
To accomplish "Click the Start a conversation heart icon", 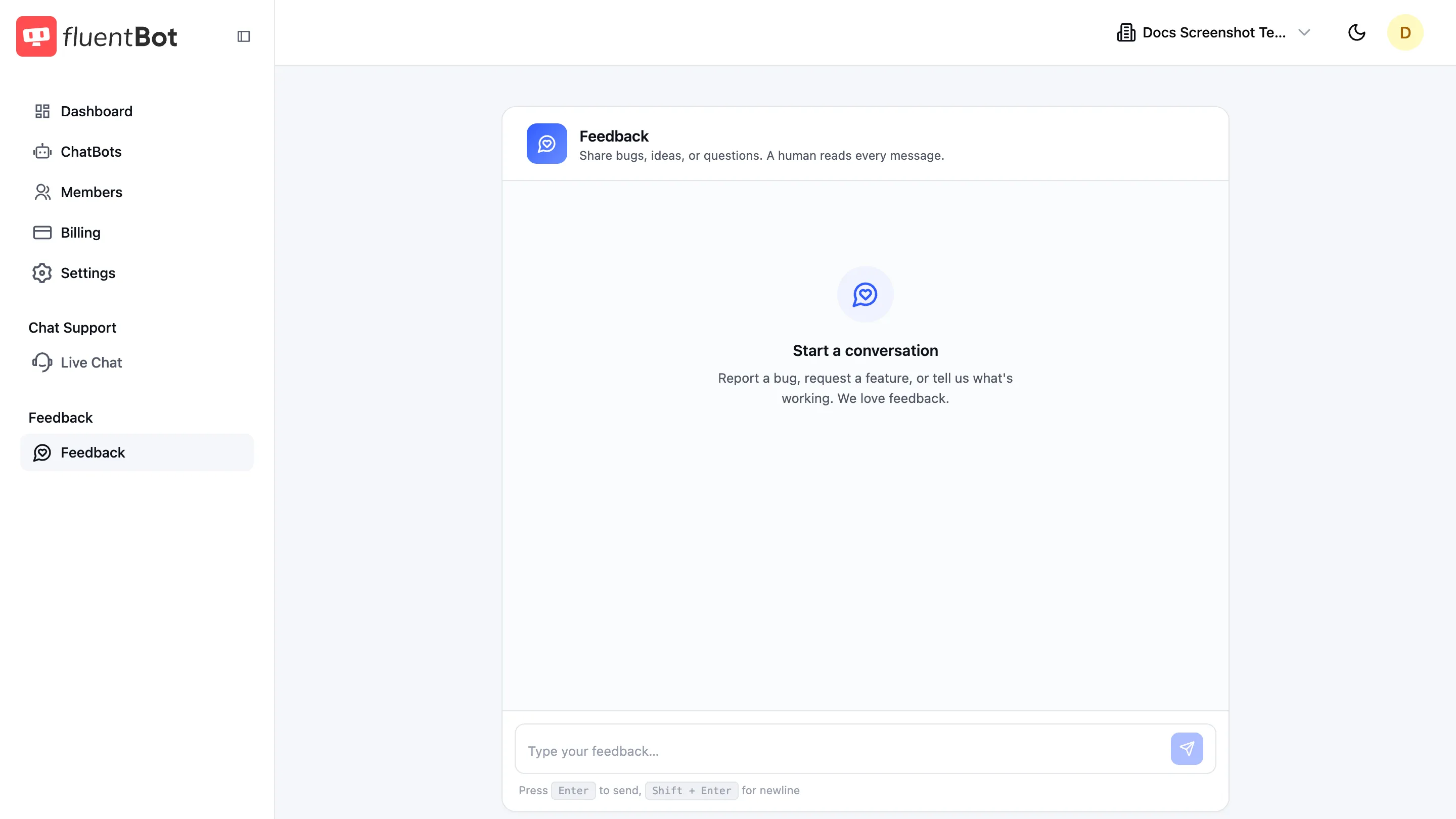I will tap(865, 294).
